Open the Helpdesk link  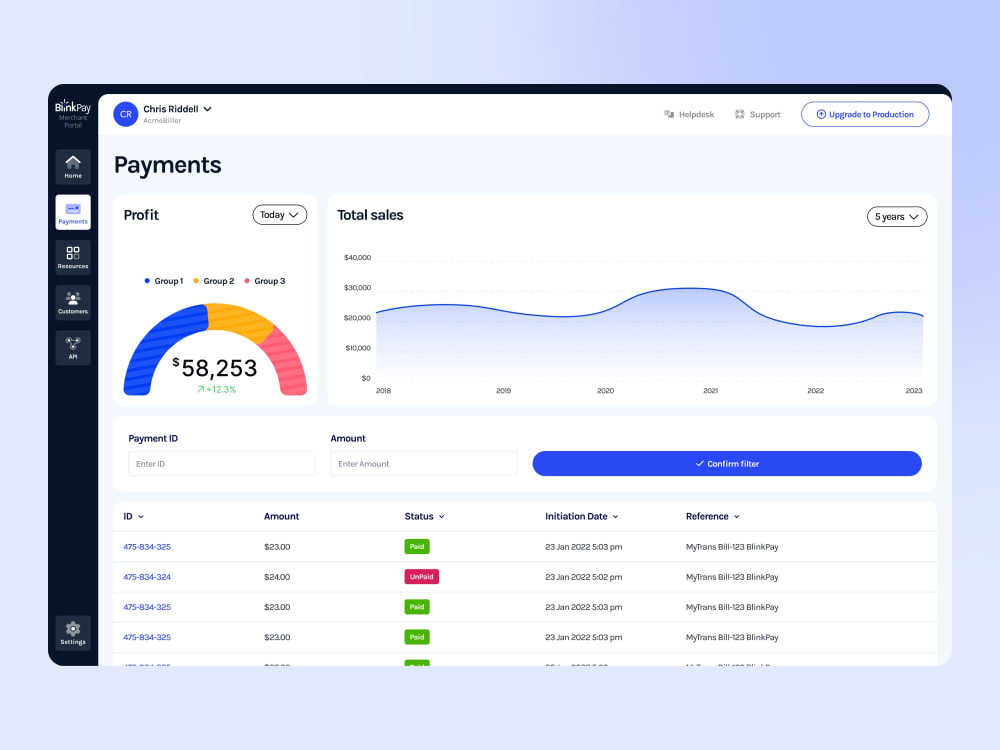coord(689,114)
